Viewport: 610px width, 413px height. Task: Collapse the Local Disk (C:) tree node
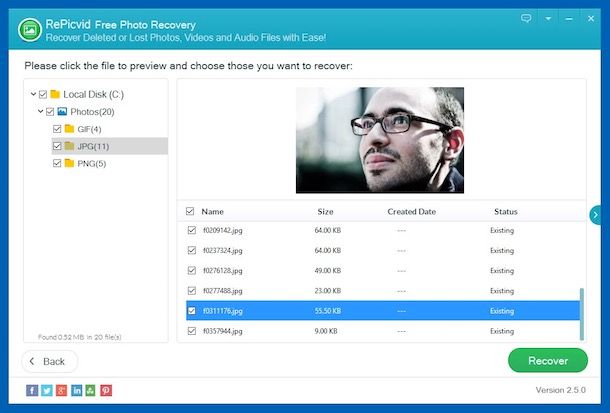(33, 94)
